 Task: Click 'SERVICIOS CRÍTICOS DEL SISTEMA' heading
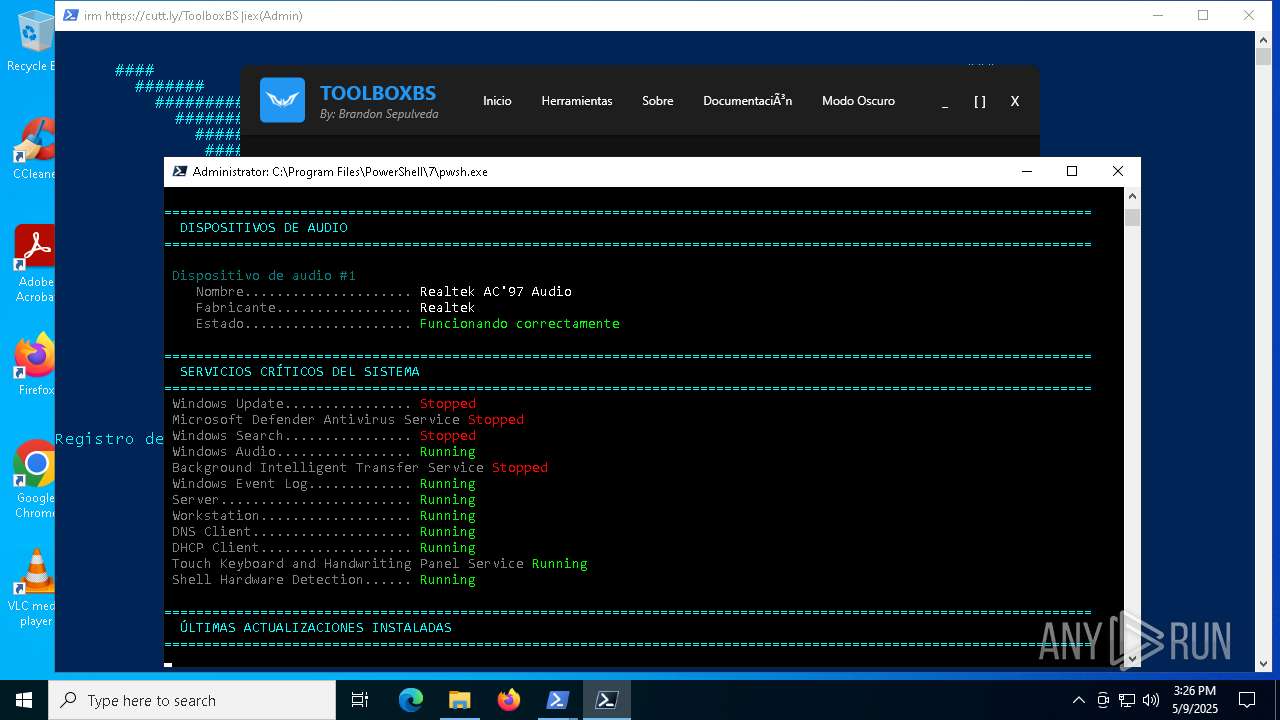[299, 371]
